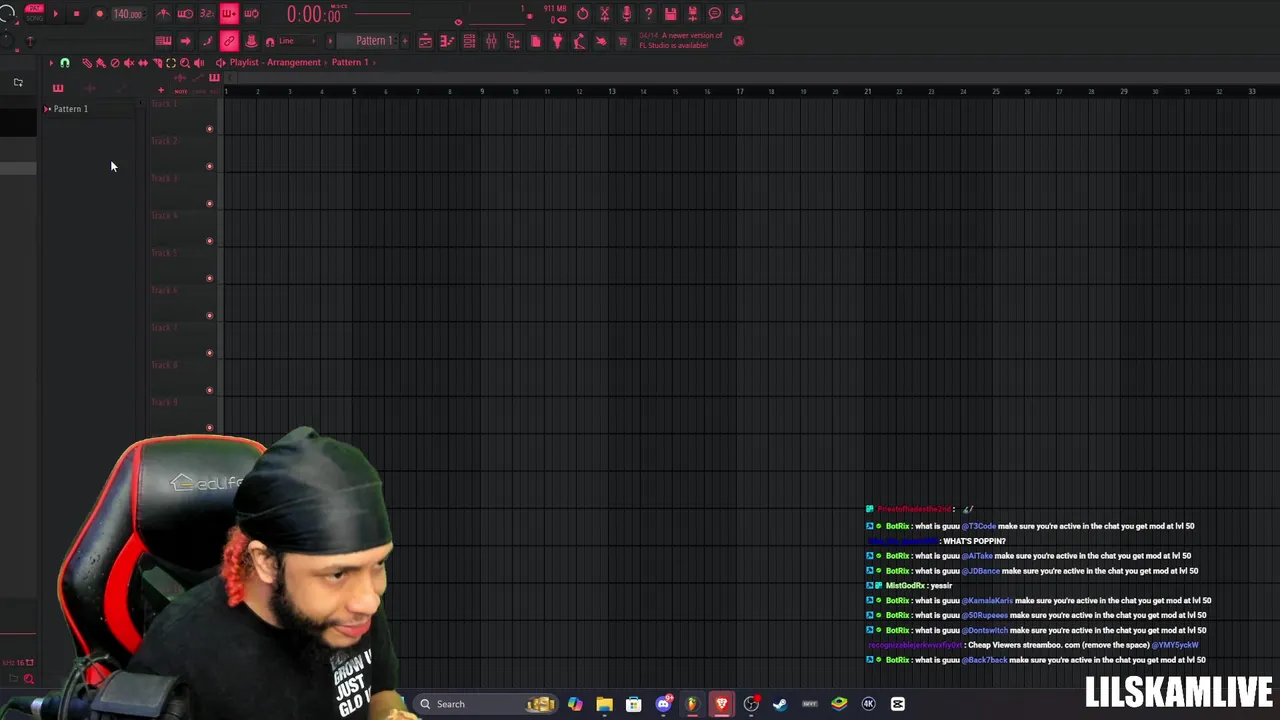Select the playlist Mute tool
The width and height of the screenshot is (1280, 720).
pos(128,62)
